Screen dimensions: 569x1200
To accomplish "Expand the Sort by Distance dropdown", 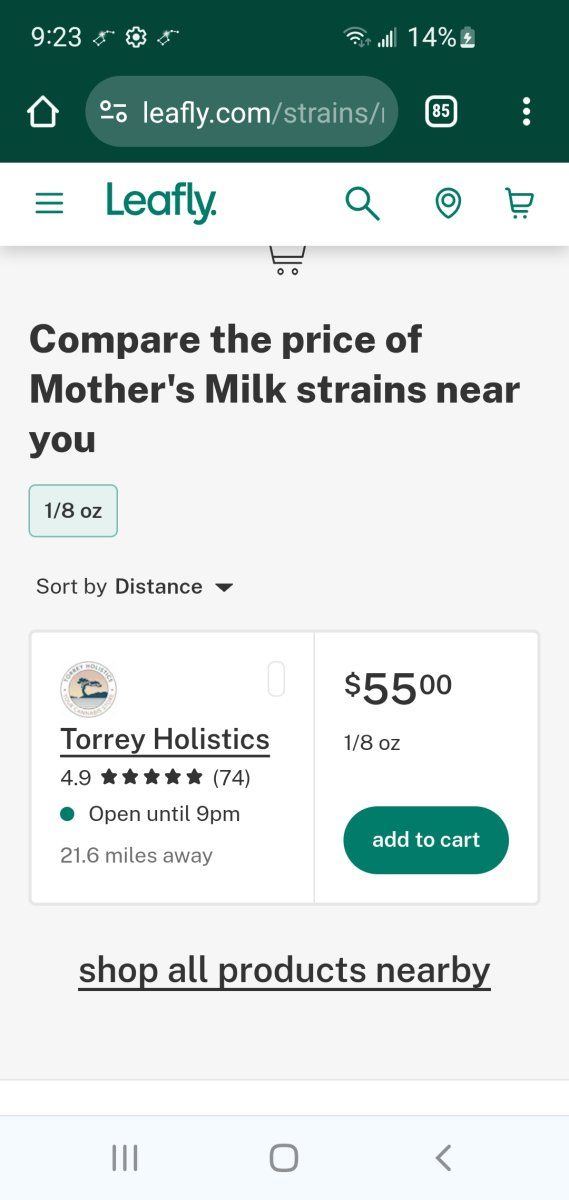I will click(134, 586).
